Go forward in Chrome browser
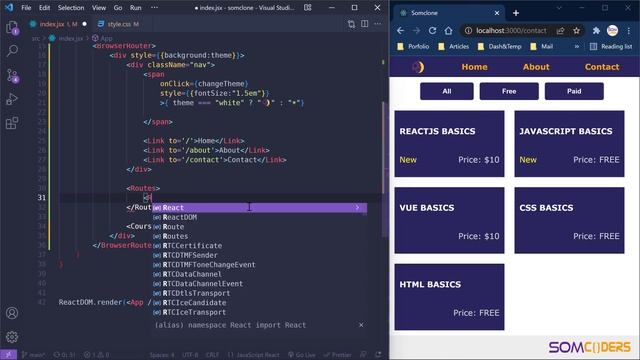The width and height of the screenshot is (640, 360). (416, 31)
